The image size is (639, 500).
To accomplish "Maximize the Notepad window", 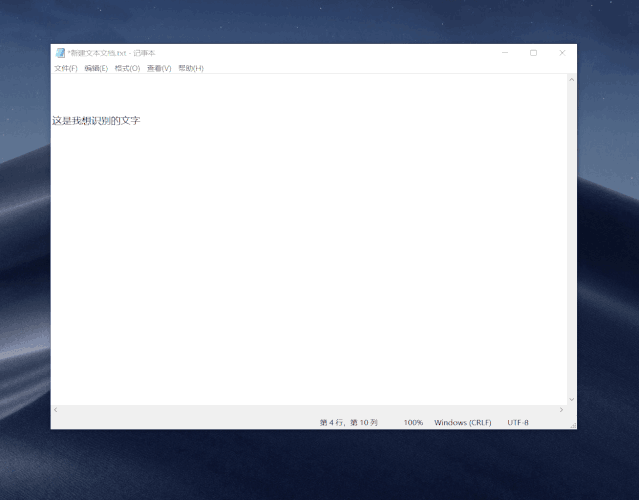I will tap(533, 53).
